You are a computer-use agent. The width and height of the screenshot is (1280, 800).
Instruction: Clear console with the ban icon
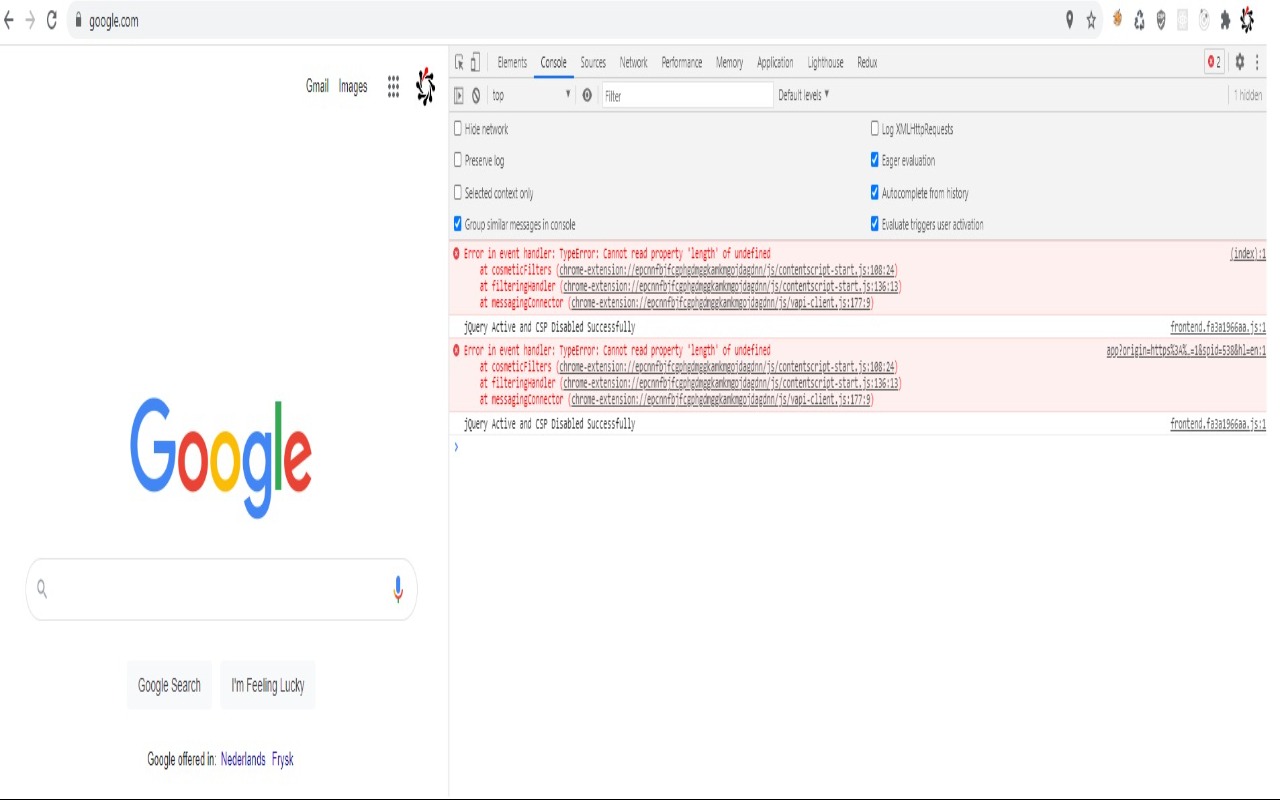[476, 96]
